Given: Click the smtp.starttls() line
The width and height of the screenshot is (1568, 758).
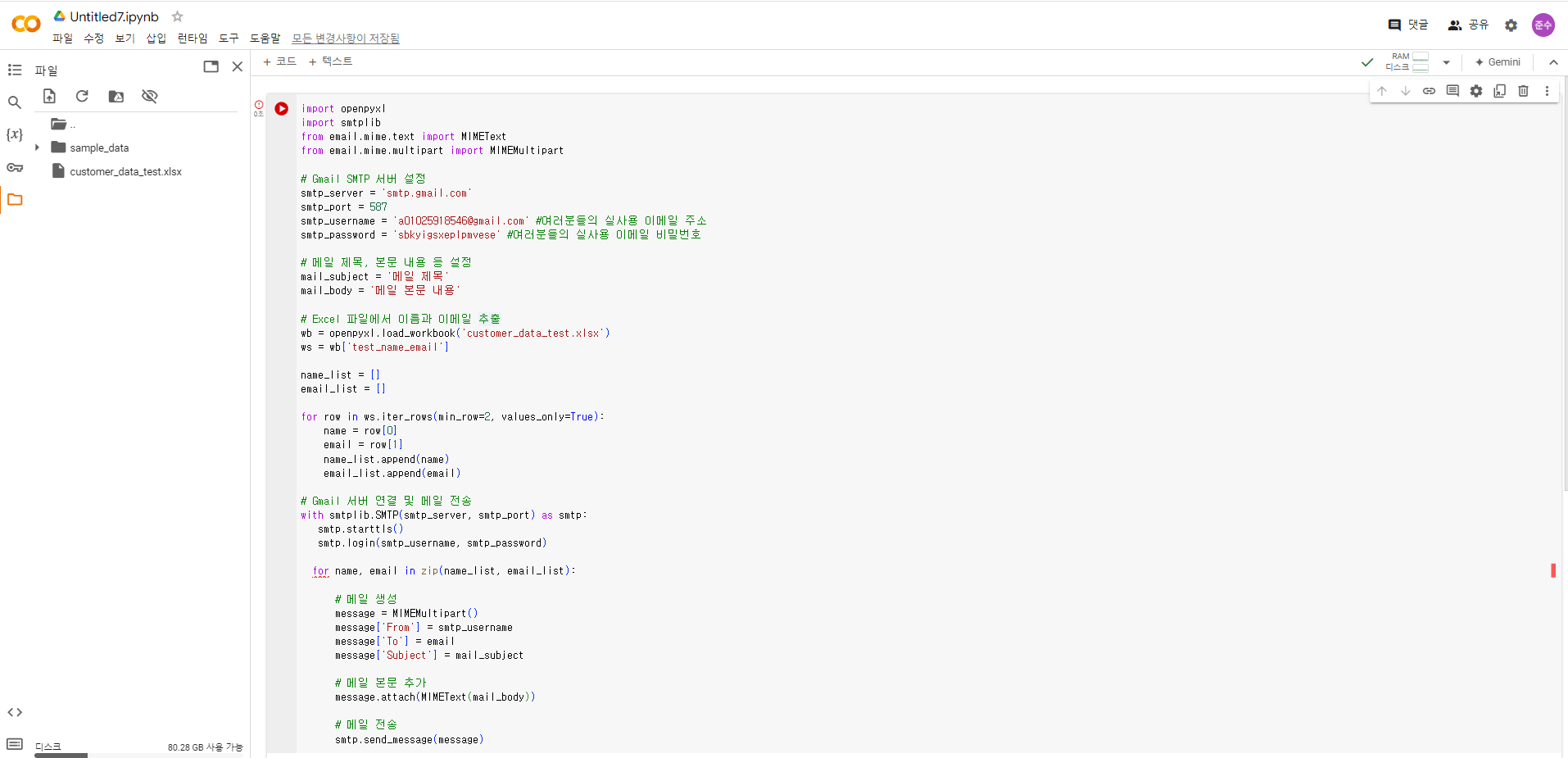Looking at the screenshot, I should (360, 529).
